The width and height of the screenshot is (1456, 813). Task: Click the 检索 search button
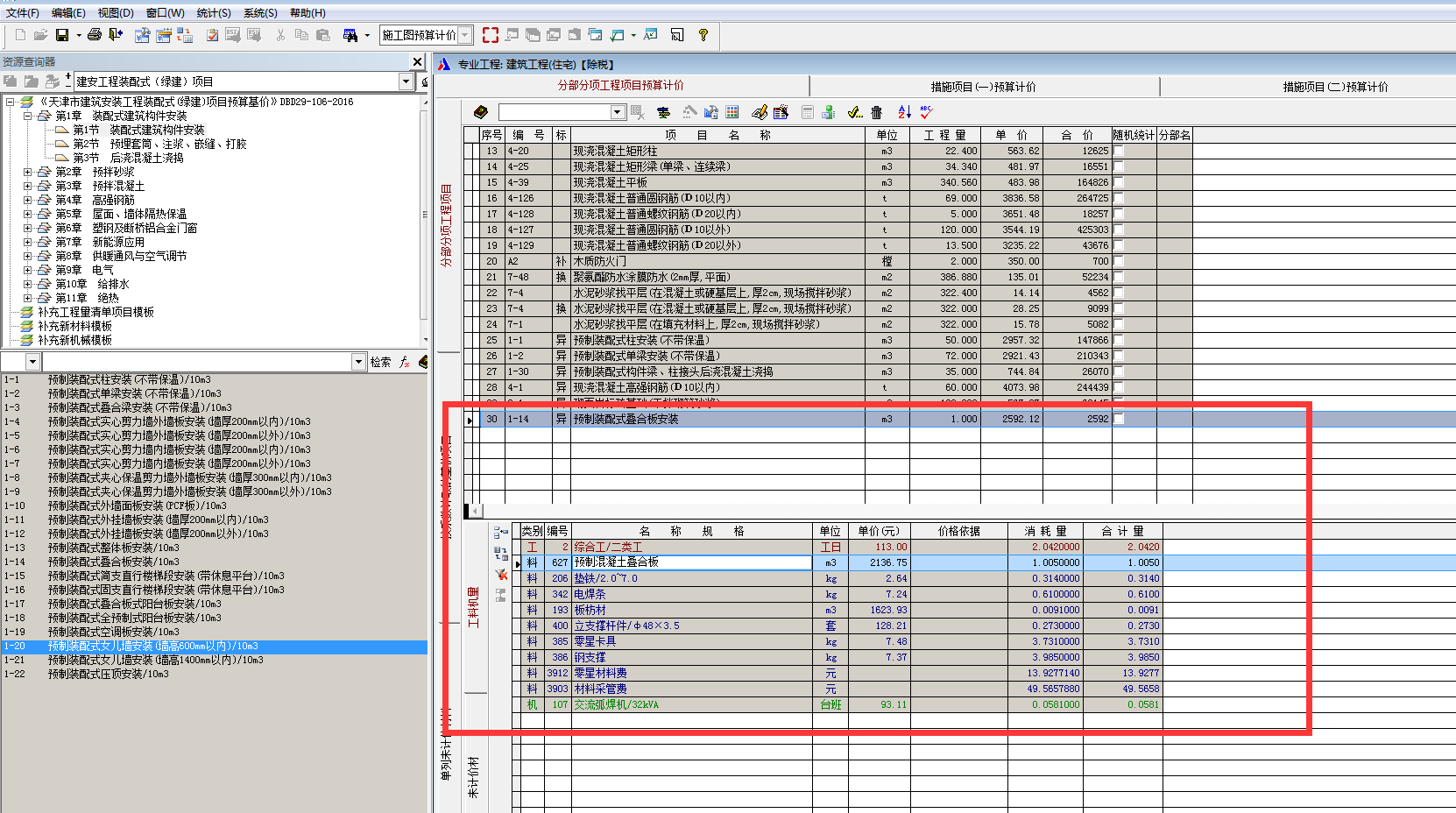(380, 362)
